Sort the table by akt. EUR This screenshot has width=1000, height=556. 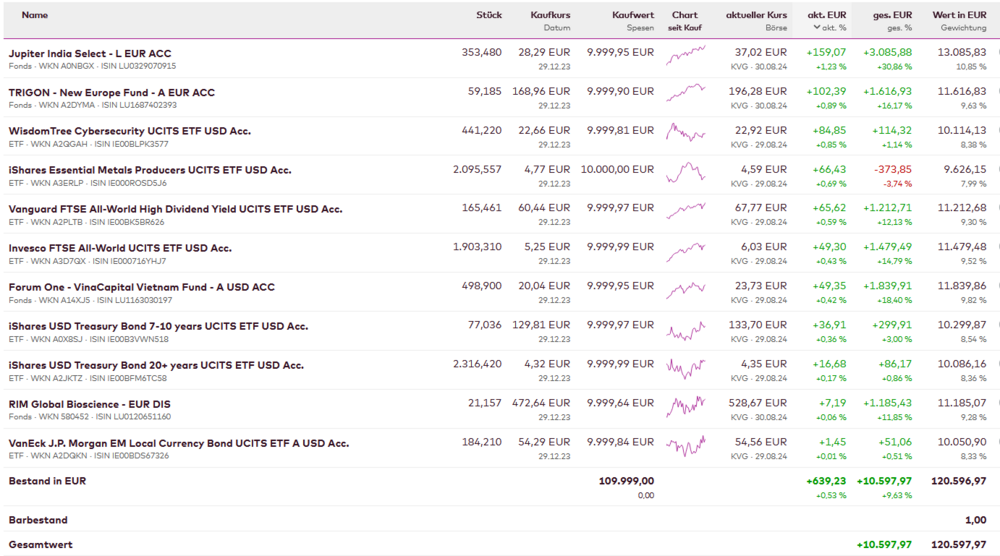pyautogui.click(x=827, y=15)
